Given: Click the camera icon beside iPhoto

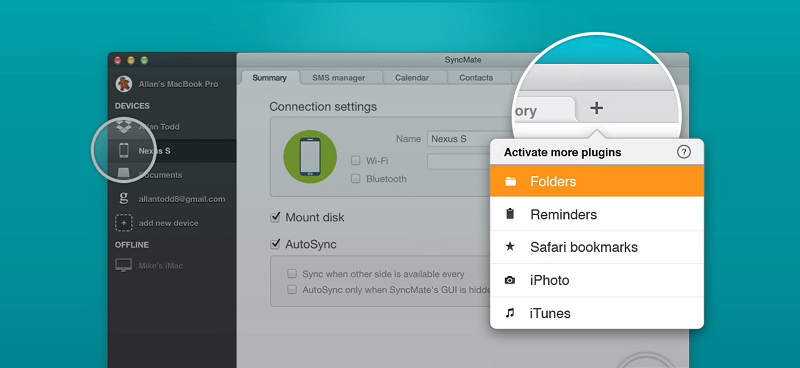Looking at the screenshot, I should [x=510, y=280].
